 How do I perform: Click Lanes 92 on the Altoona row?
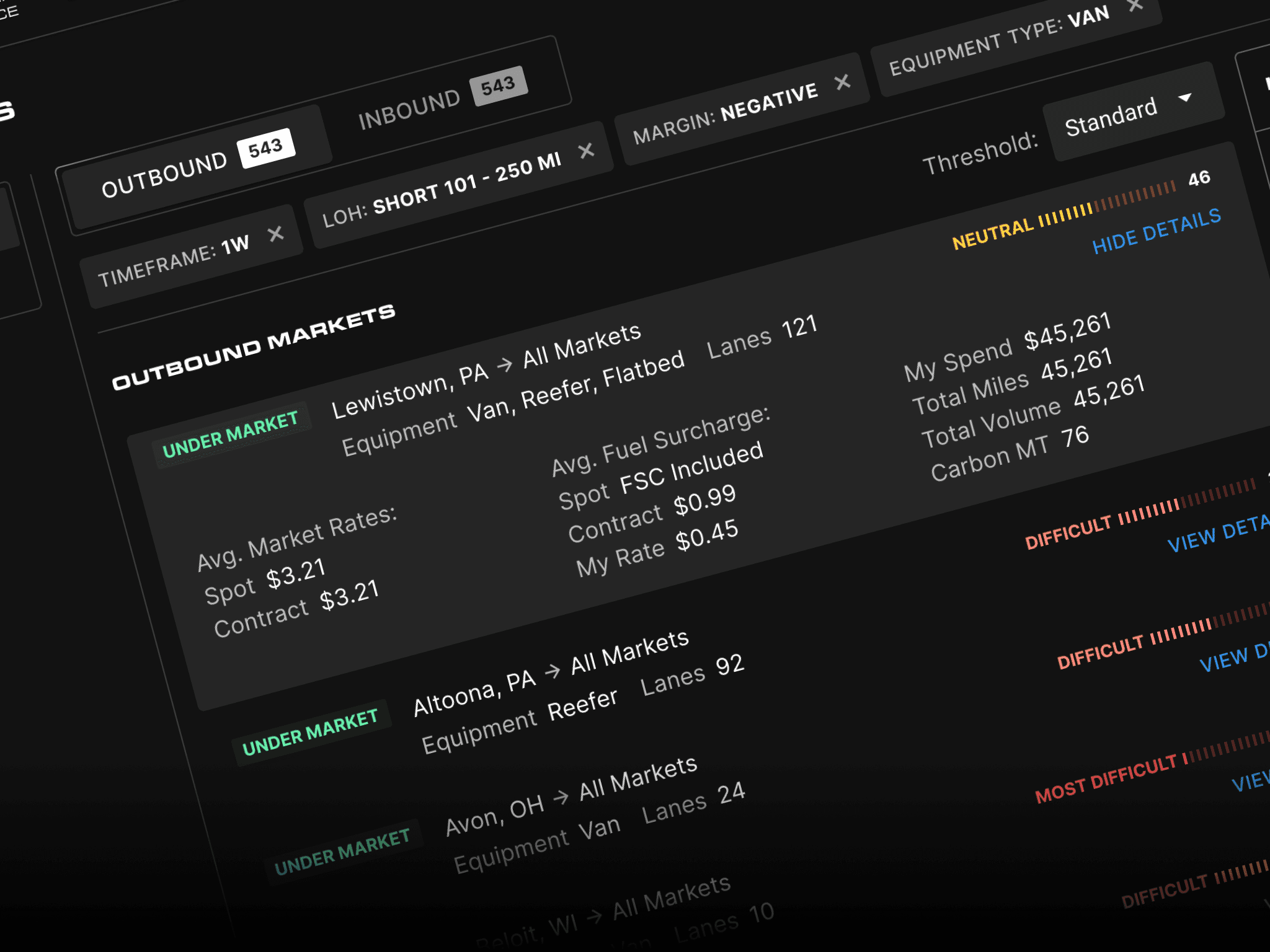[x=692, y=675]
